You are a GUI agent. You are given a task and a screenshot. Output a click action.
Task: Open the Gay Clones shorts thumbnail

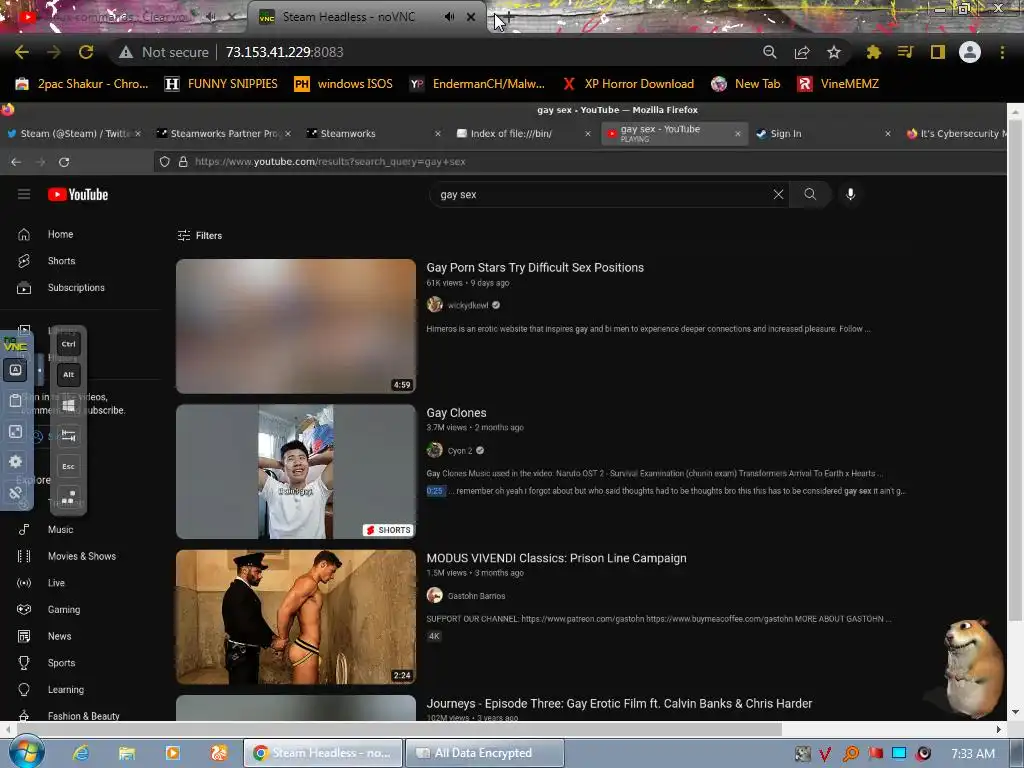(x=296, y=472)
